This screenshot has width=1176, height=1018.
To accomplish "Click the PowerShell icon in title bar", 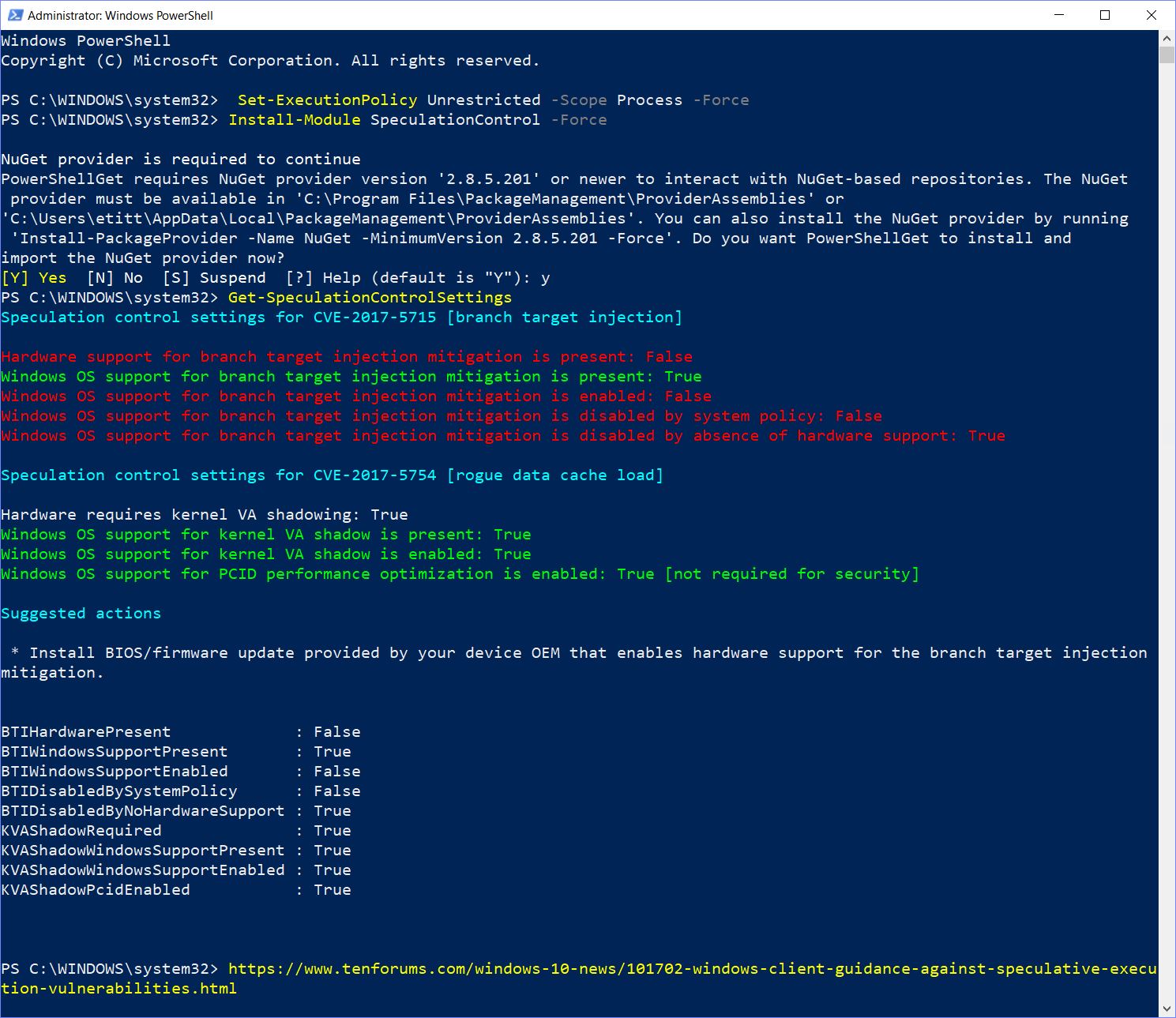I will (15, 15).
